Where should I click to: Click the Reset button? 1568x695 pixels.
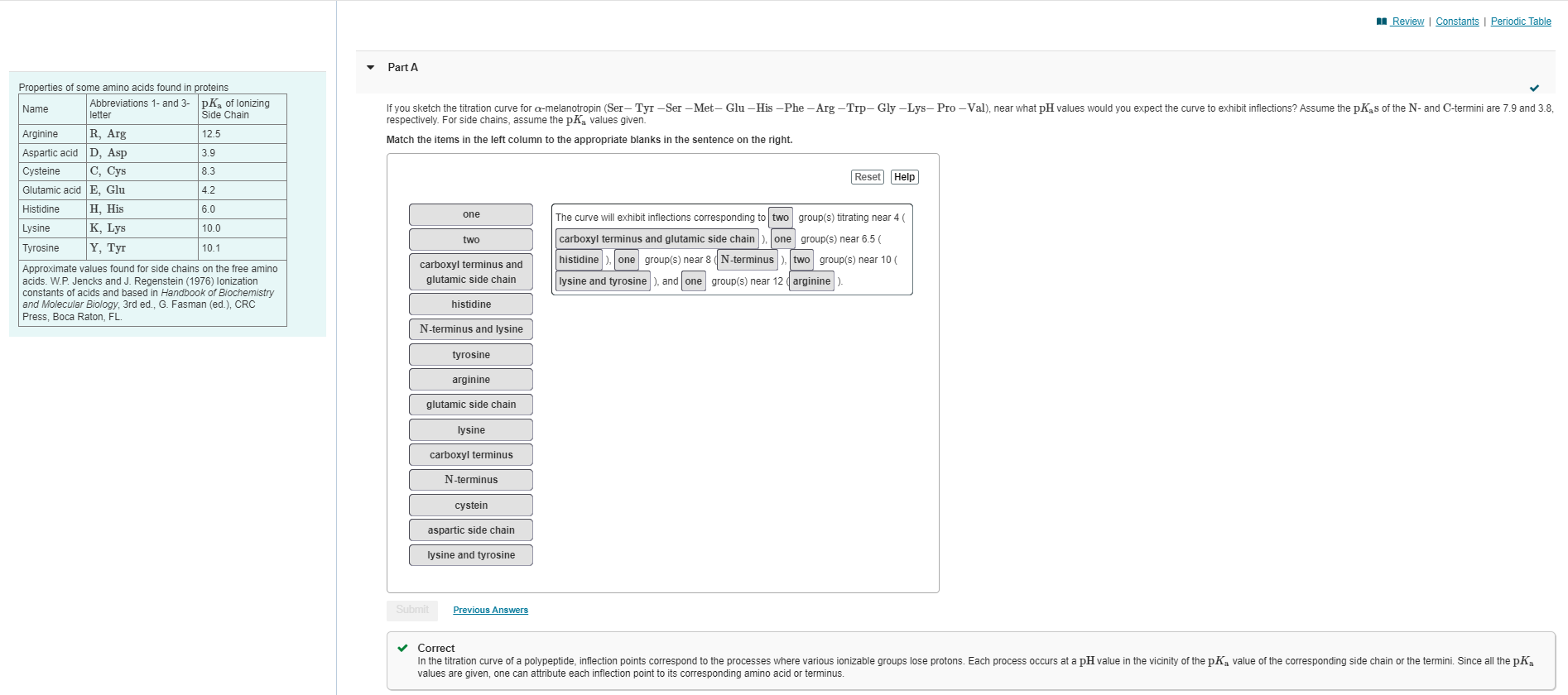tap(868, 177)
